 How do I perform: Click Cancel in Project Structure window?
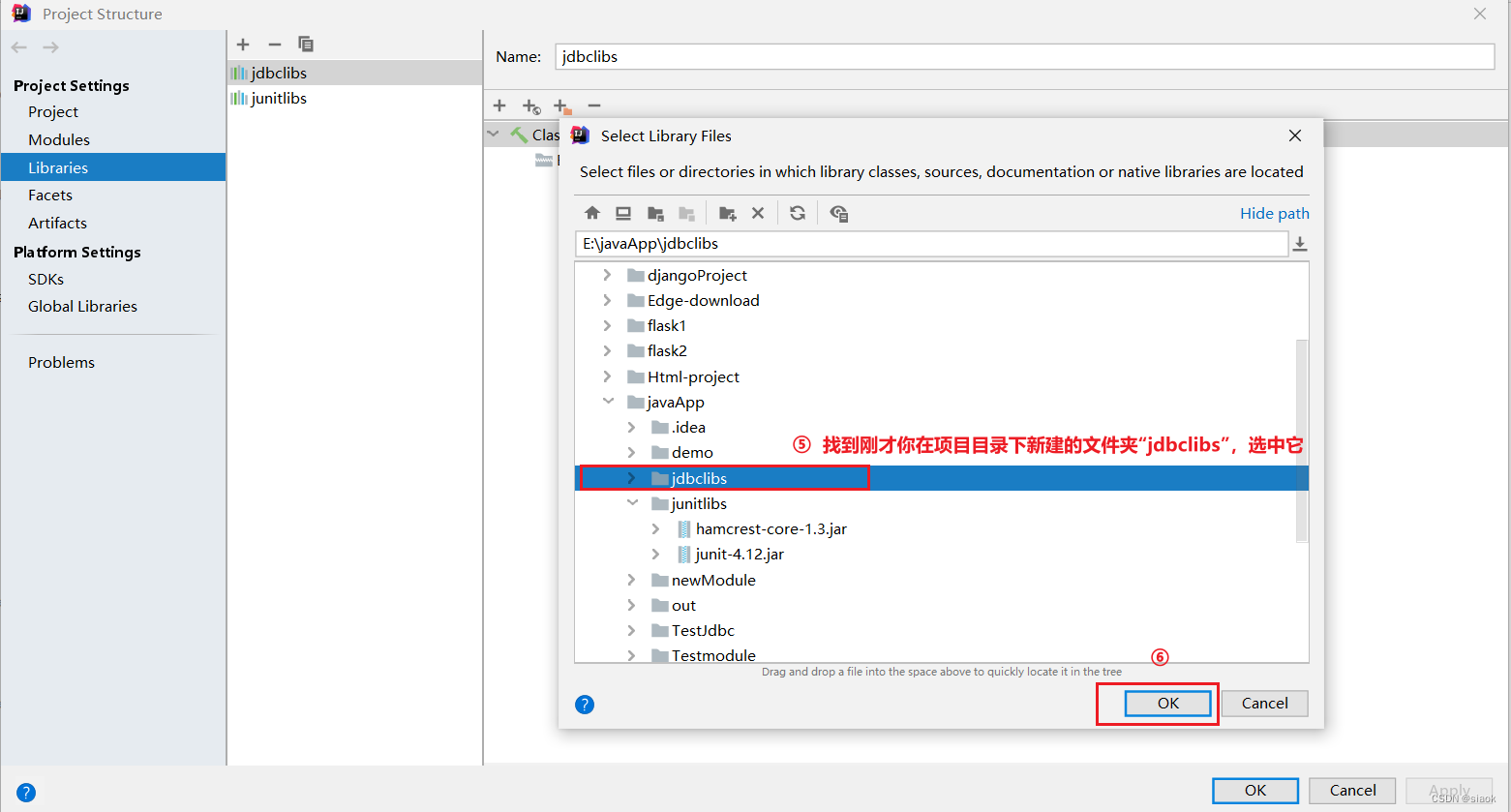pos(1352,791)
